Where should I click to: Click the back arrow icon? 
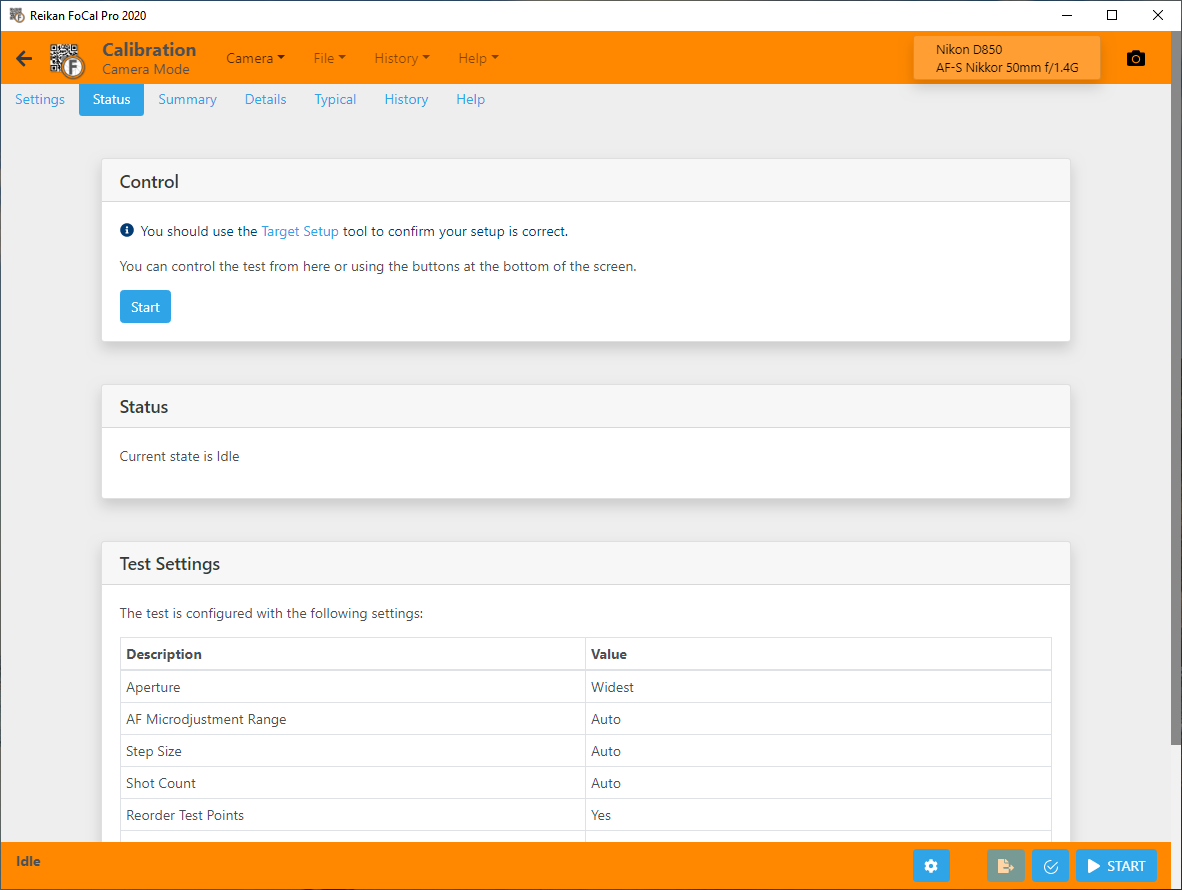pyautogui.click(x=24, y=59)
